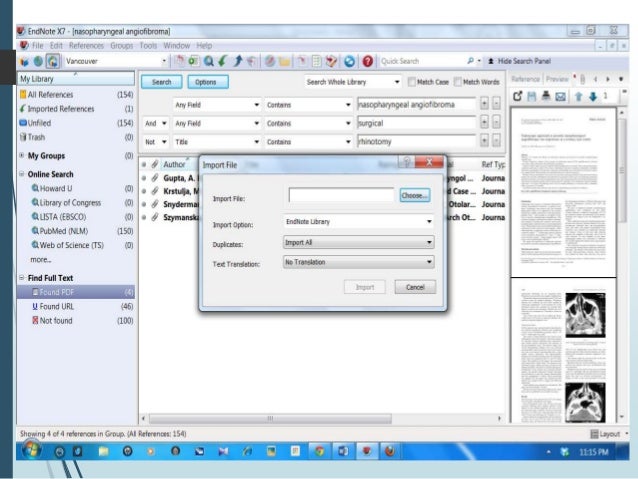
Task: Email the PDF using envelope icon
Action: point(561,96)
